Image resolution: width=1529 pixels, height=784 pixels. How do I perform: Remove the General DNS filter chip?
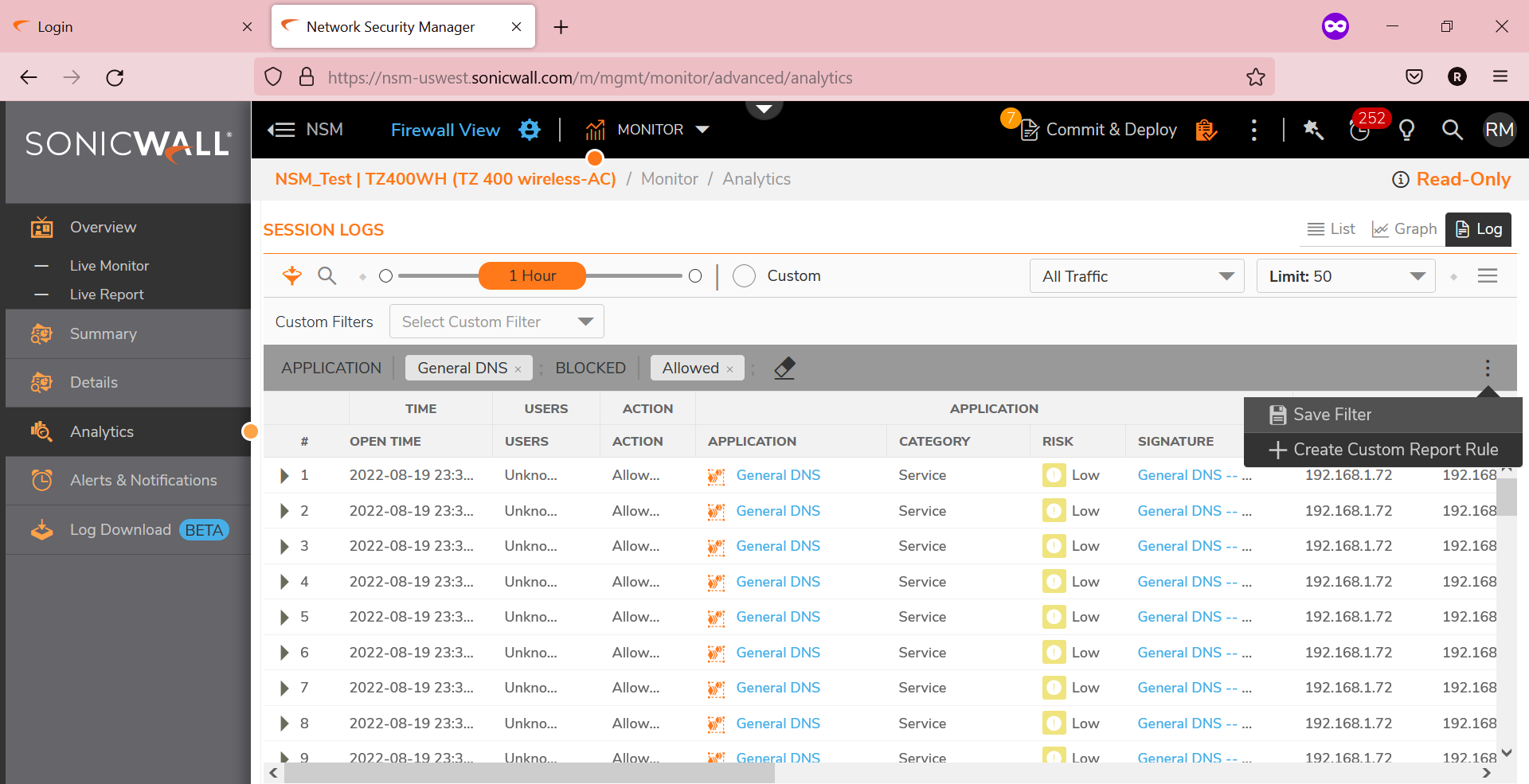click(518, 369)
